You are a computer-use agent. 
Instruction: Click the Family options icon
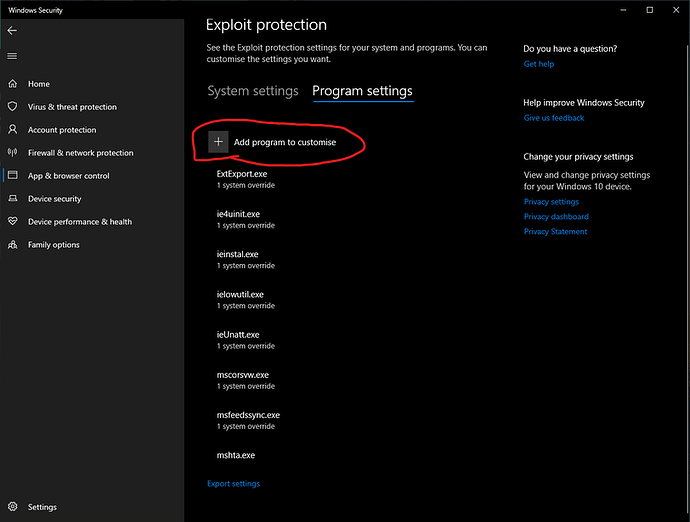(12, 245)
